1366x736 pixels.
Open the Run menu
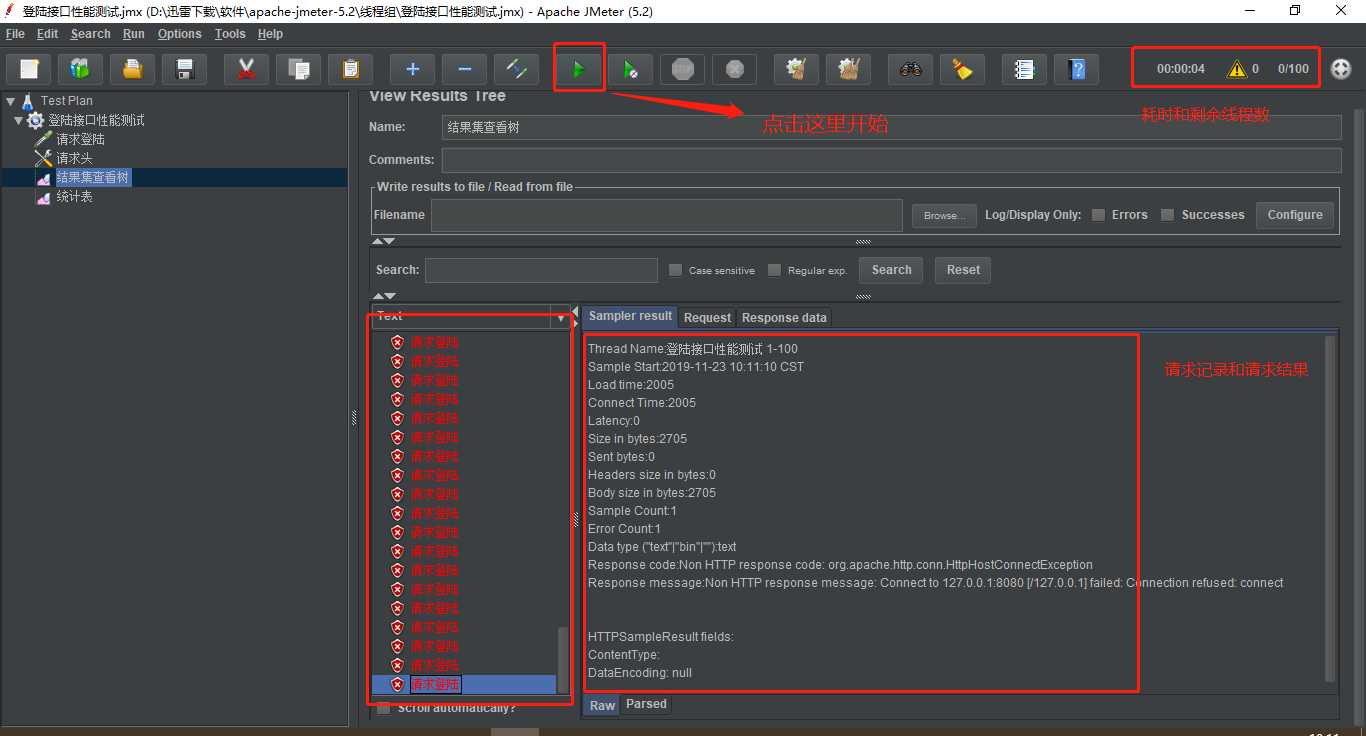point(134,34)
